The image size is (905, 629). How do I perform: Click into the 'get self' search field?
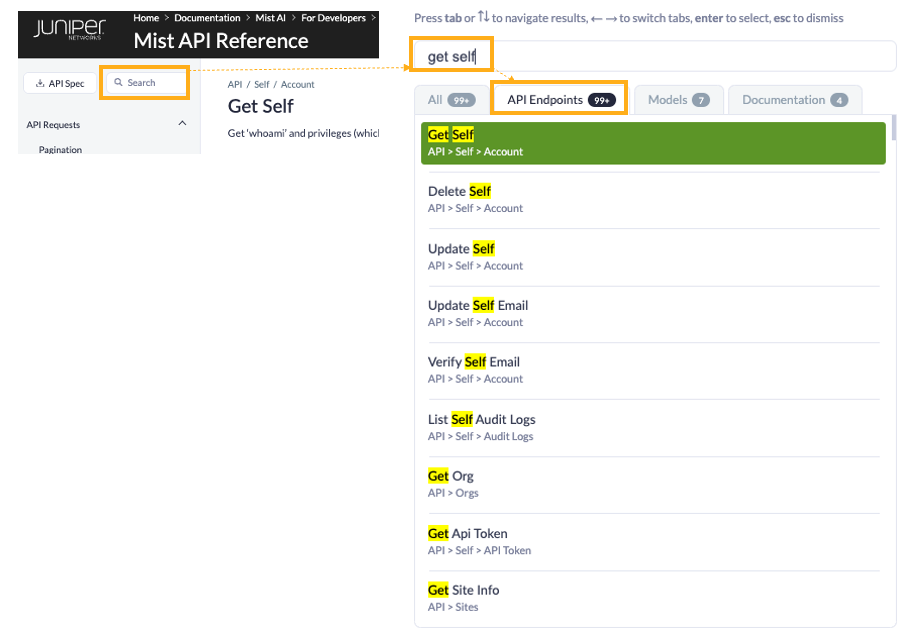point(650,57)
